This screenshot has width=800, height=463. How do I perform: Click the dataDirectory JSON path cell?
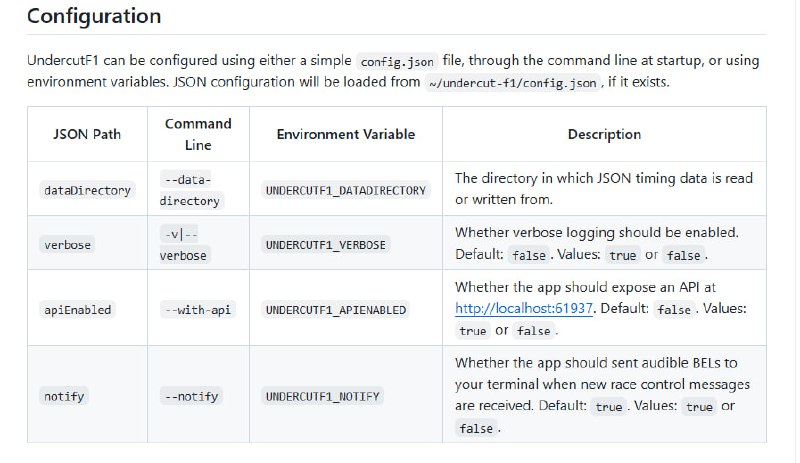click(x=87, y=189)
